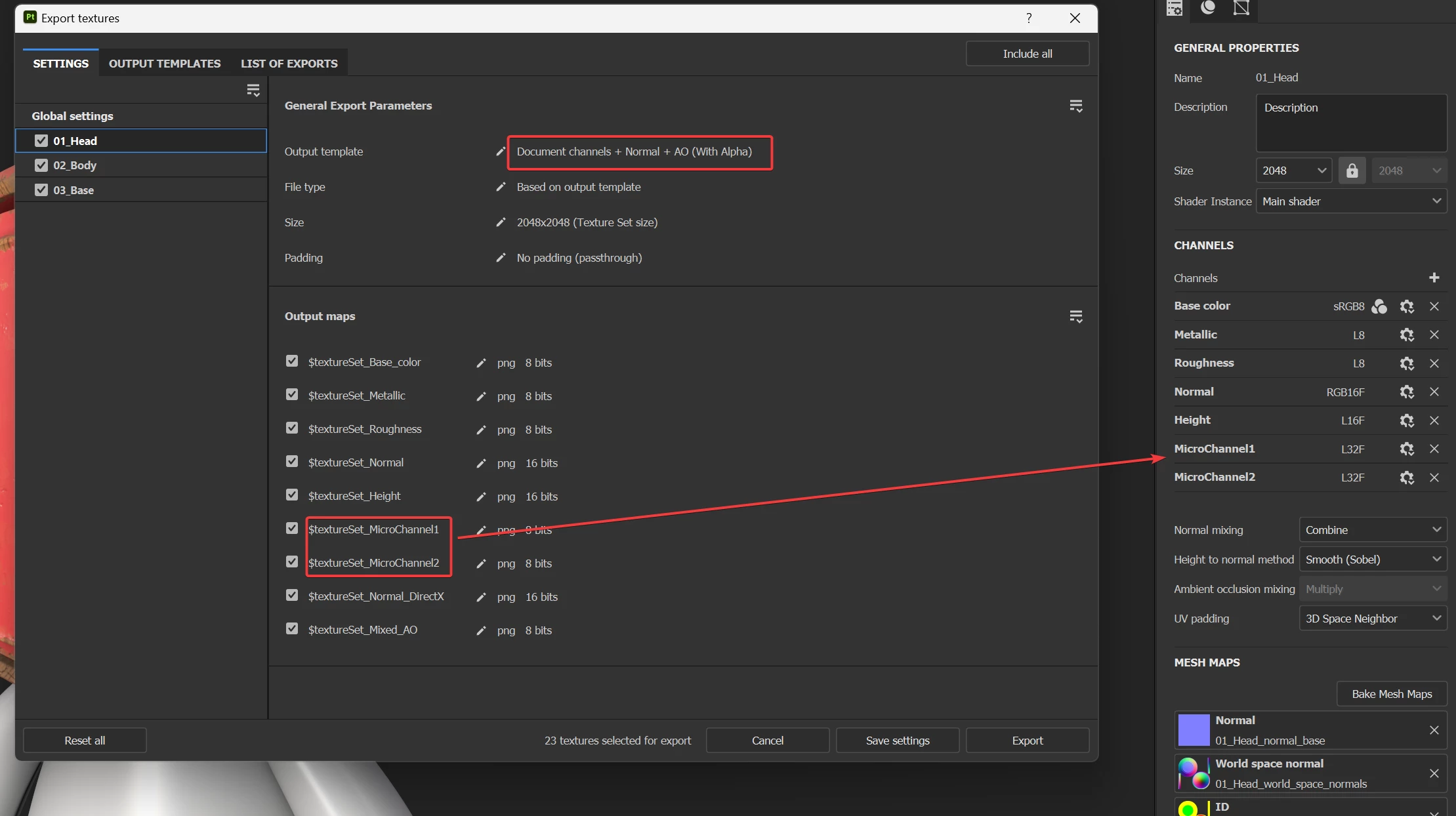Click the Normal mesh map purple thumbnail
The height and width of the screenshot is (816, 1456).
point(1194,730)
